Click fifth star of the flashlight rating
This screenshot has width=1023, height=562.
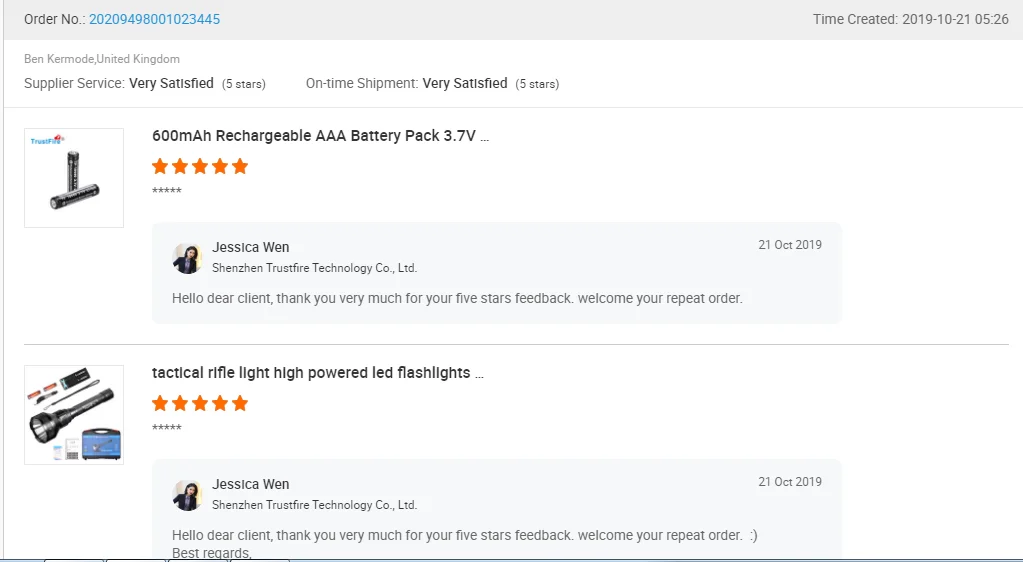(240, 404)
